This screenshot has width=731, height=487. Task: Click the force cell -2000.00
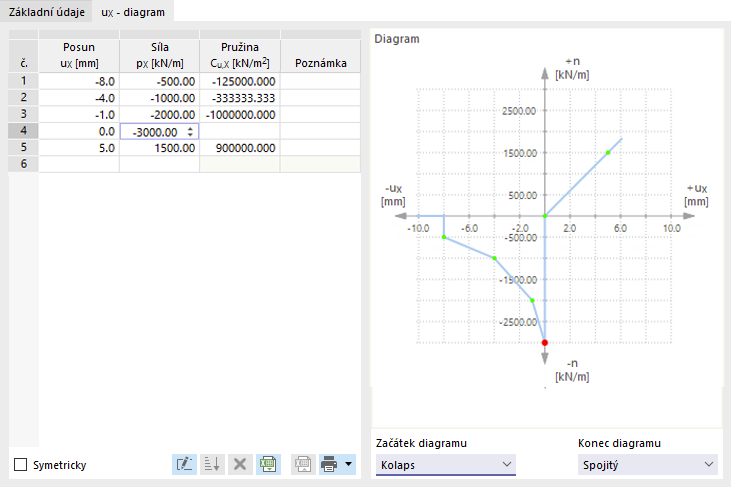(x=159, y=115)
